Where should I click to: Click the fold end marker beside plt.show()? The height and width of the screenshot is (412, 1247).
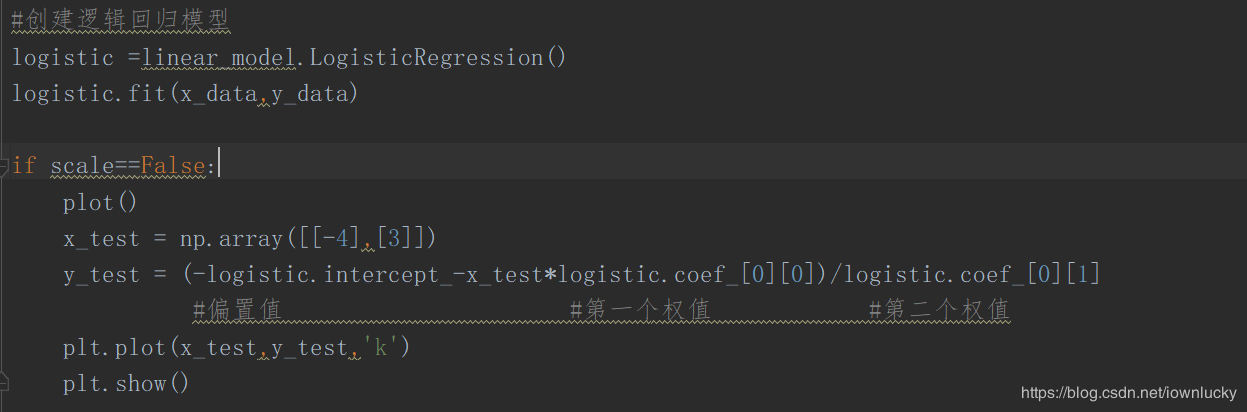coord(5,381)
